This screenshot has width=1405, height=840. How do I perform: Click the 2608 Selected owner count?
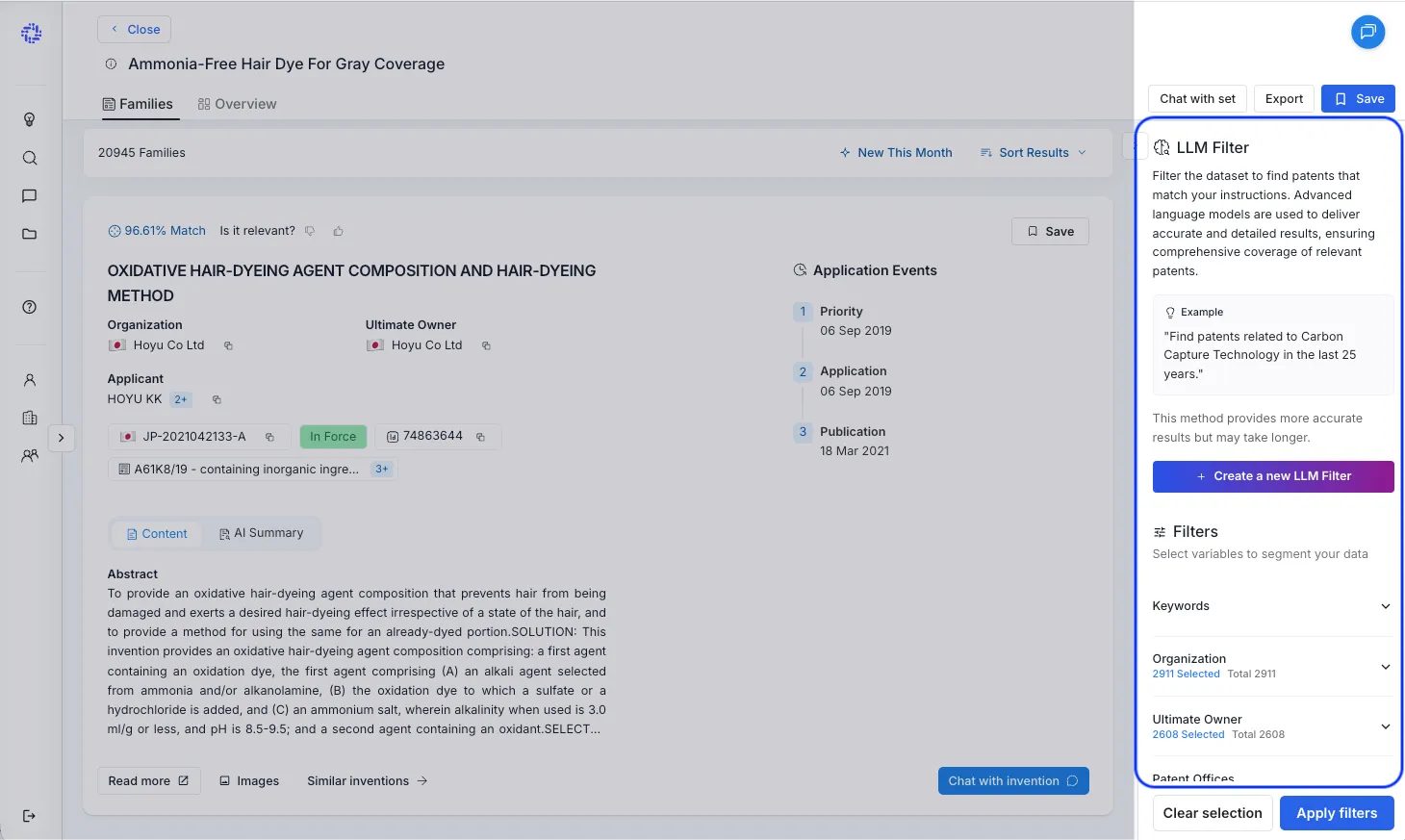click(1188, 735)
